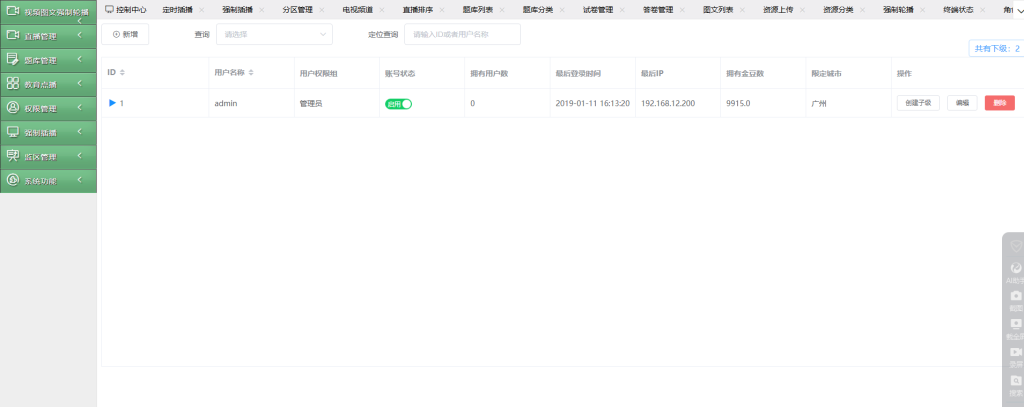Open the 查询 请选择 dropdown
The width and height of the screenshot is (1024, 407).
pyautogui.click(x=274, y=34)
